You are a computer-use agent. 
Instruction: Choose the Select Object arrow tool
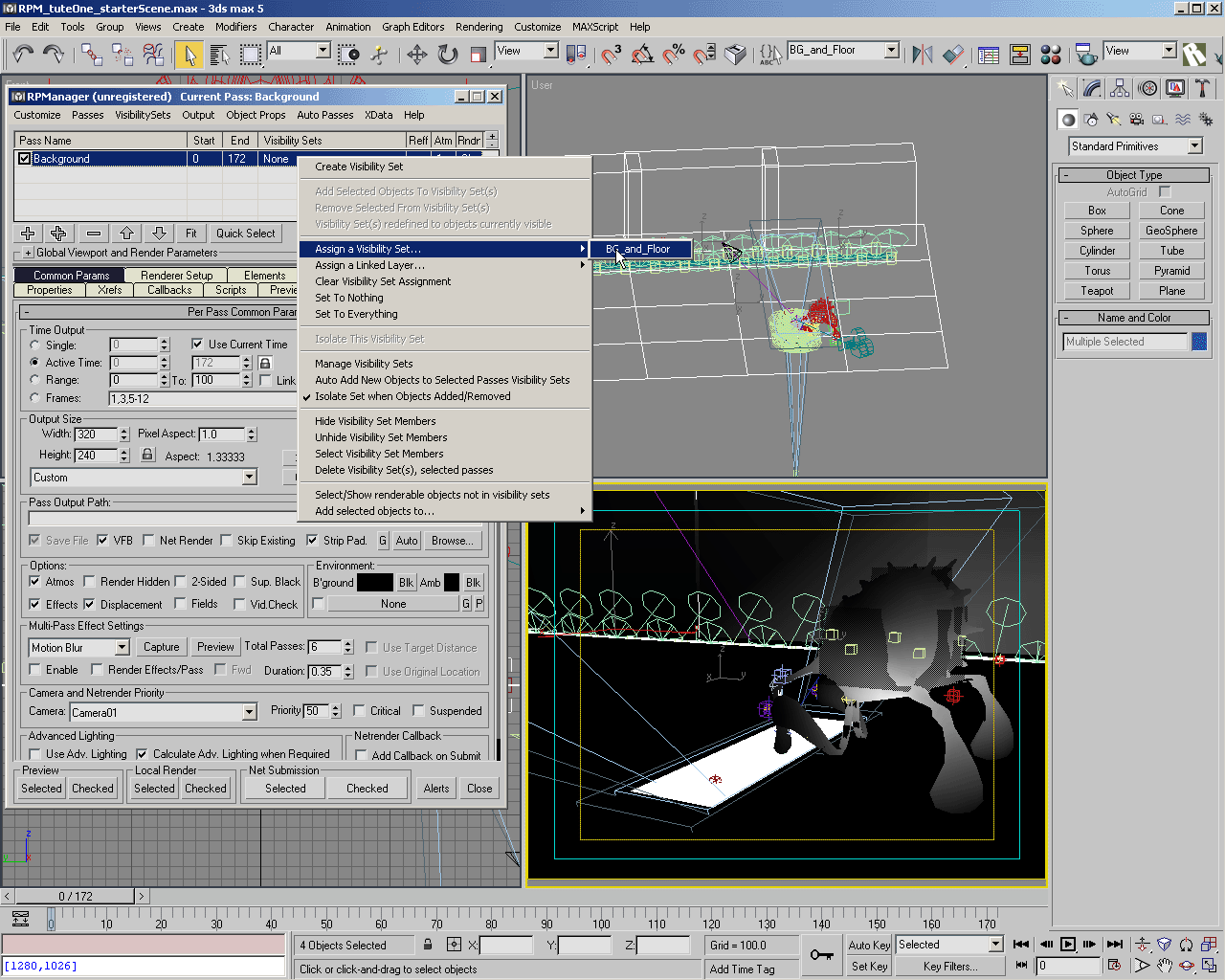pos(189,54)
